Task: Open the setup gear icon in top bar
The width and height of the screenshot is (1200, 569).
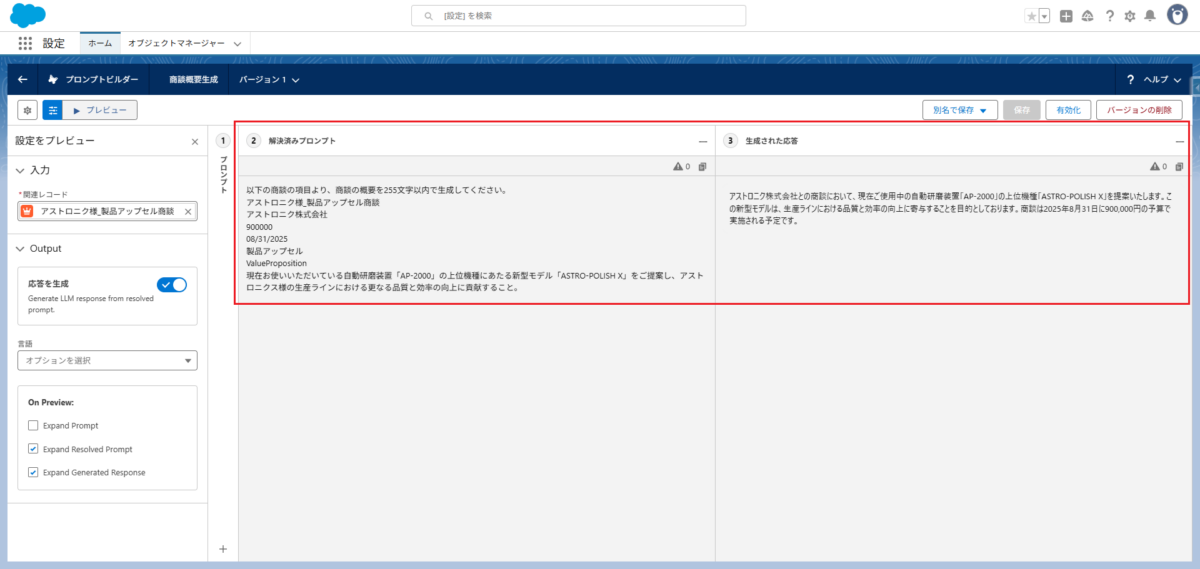Action: tap(1130, 16)
